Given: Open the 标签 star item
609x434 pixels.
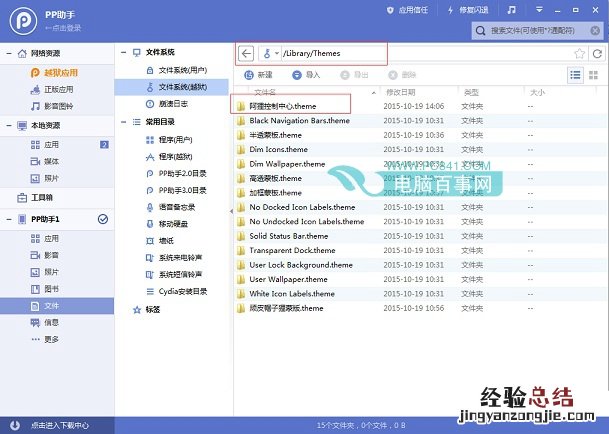Looking at the screenshot, I should [146, 310].
